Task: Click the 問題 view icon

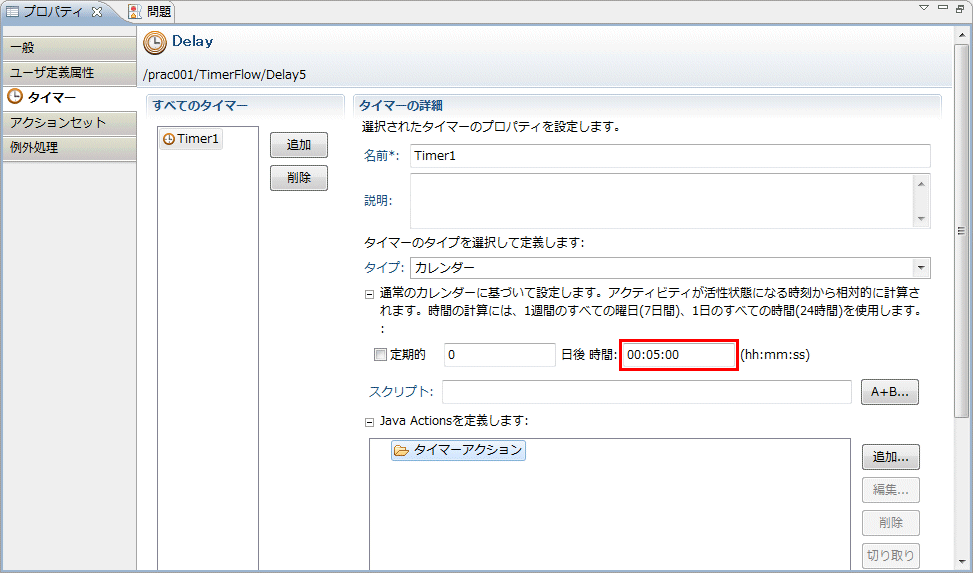Action: point(135,12)
